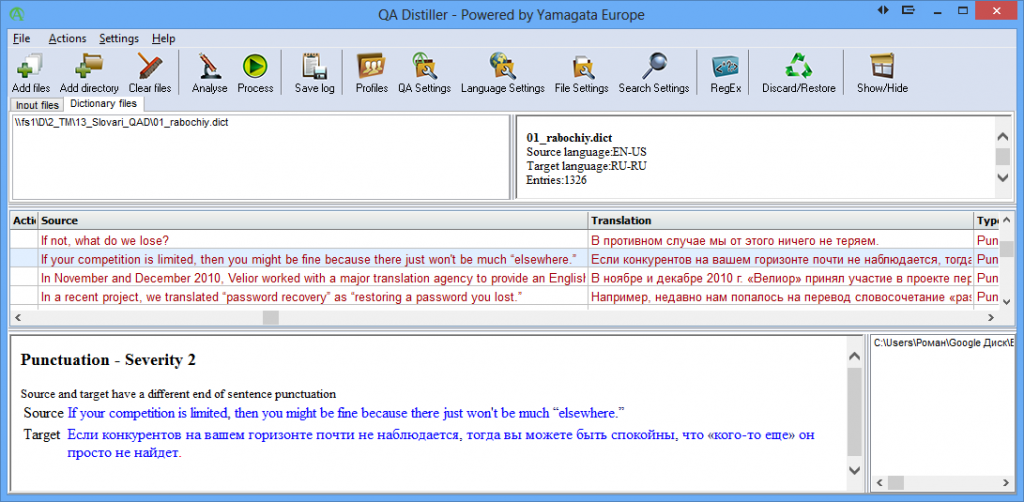
Task: Click the Add files toolbar icon
Action: point(30,68)
